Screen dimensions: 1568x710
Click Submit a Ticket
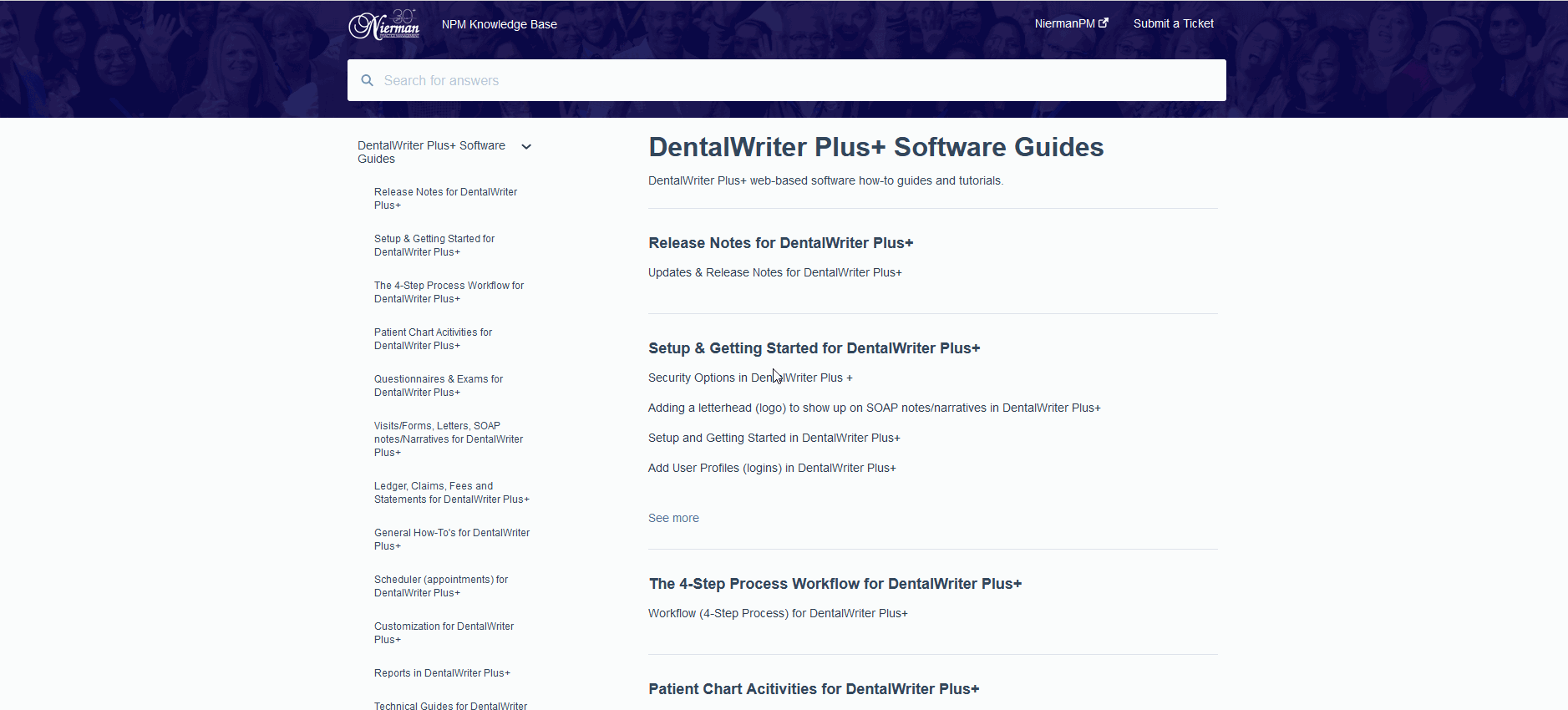point(1174,23)
